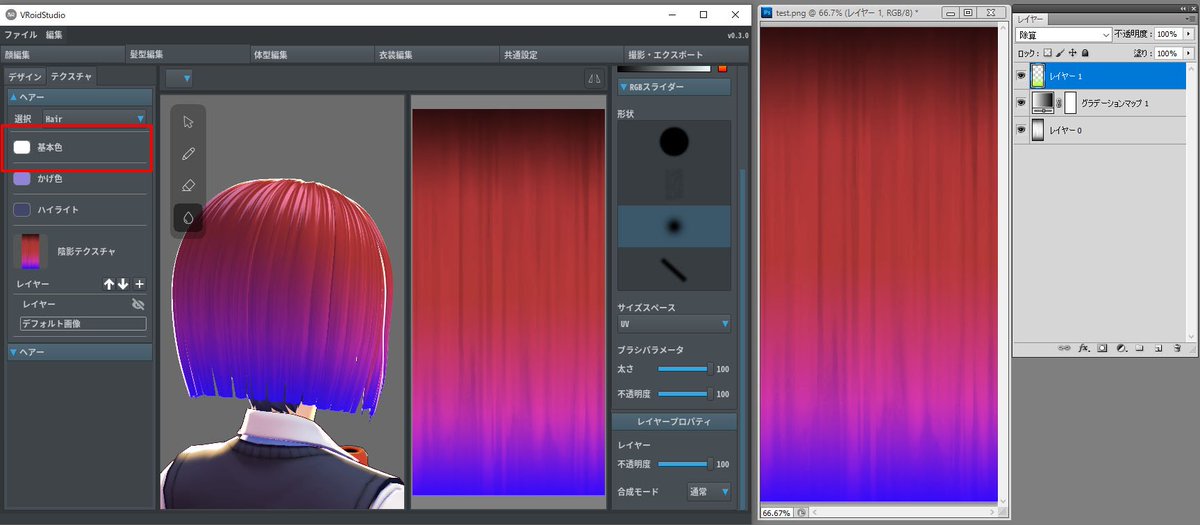Open the small dropdown above the 3D view

tap(179, 78)
